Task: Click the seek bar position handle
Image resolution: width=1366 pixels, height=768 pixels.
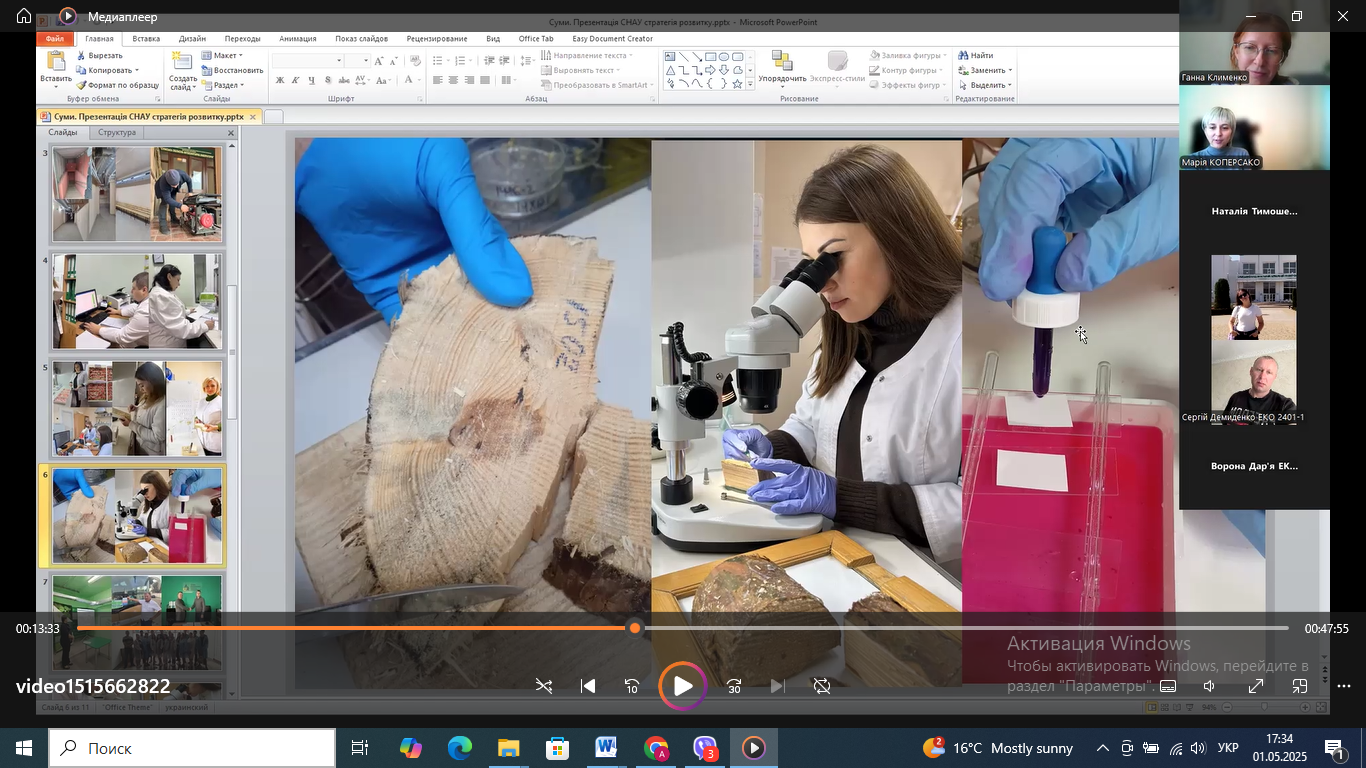Action: pyautogui.click(x=635, y=628)
